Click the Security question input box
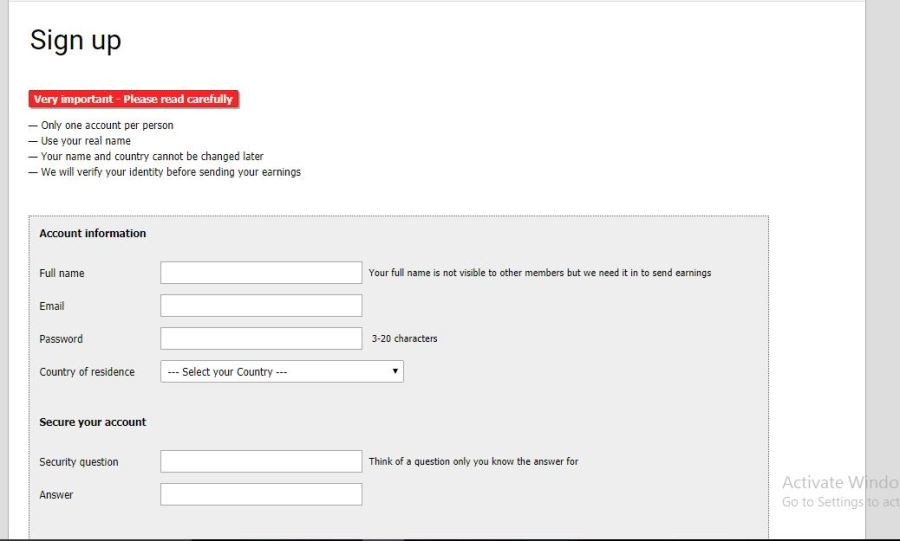Viewport: 900px width, 541px height. 261,462
